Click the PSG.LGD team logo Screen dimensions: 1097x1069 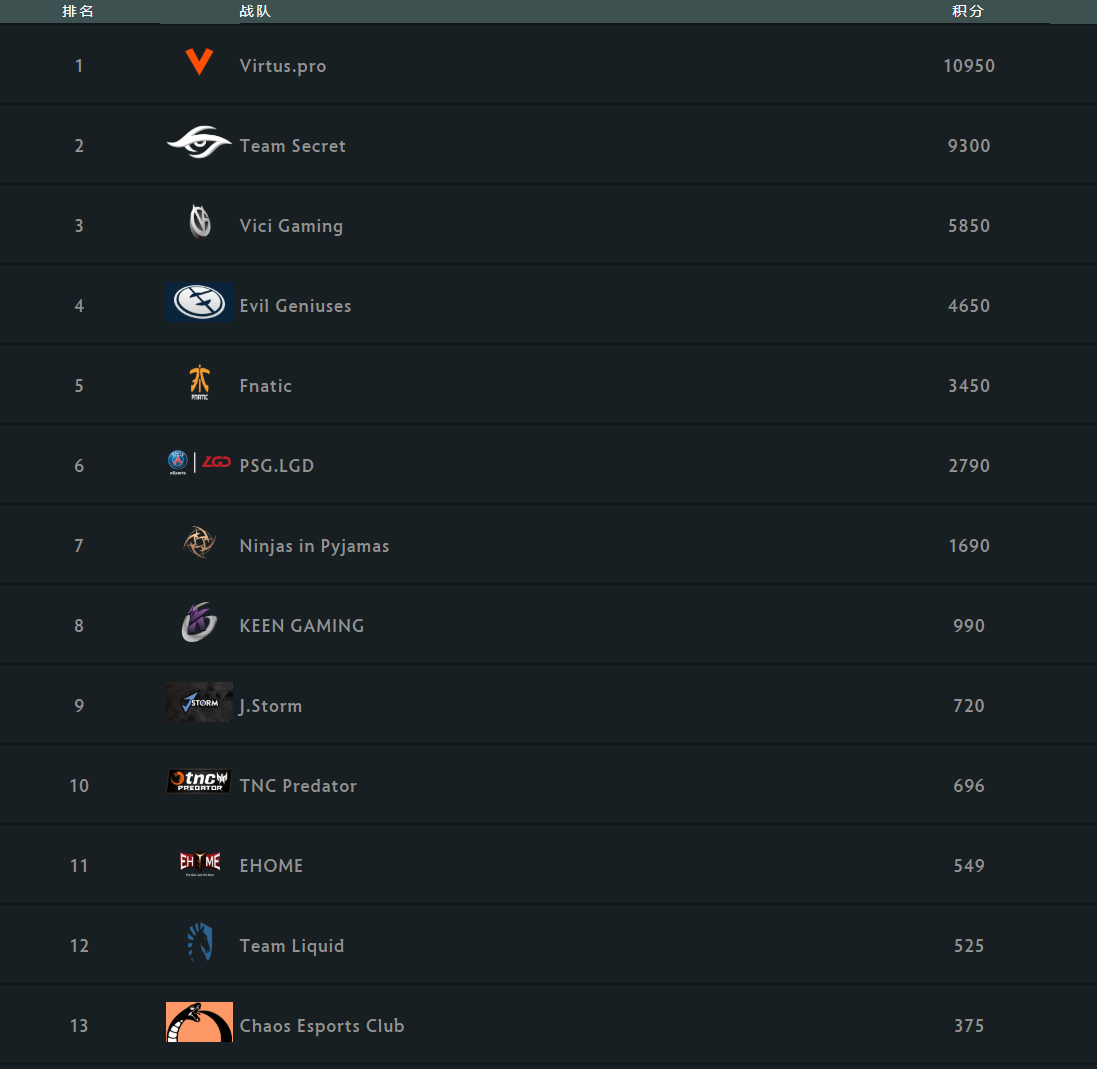coord(199,462)
